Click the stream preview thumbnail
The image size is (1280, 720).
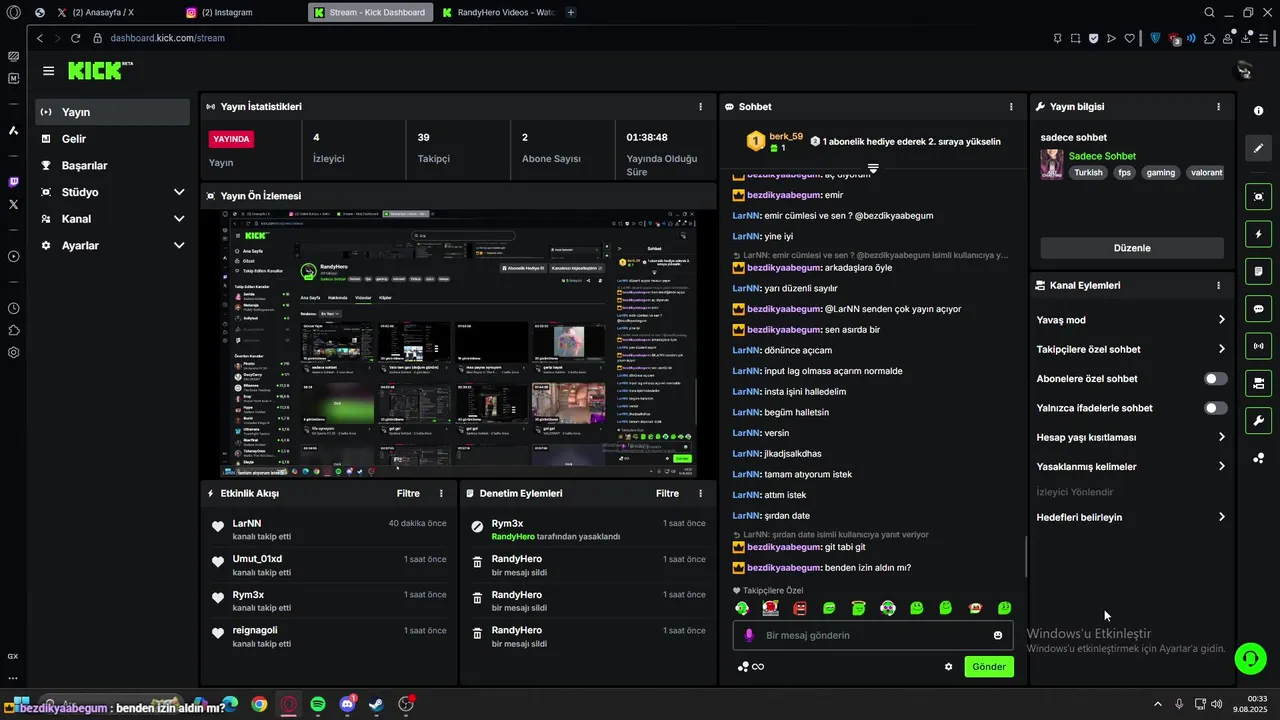click(x=459, y=344)
